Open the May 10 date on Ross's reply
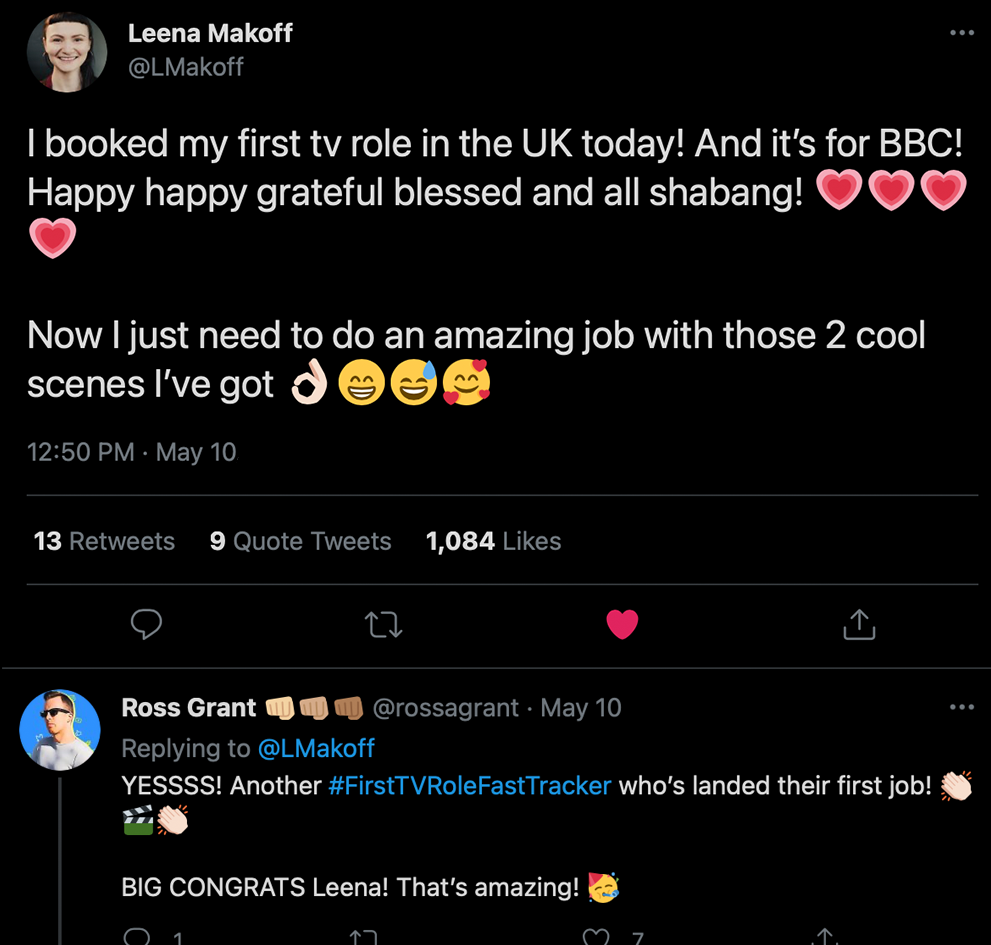 point(581,708)
